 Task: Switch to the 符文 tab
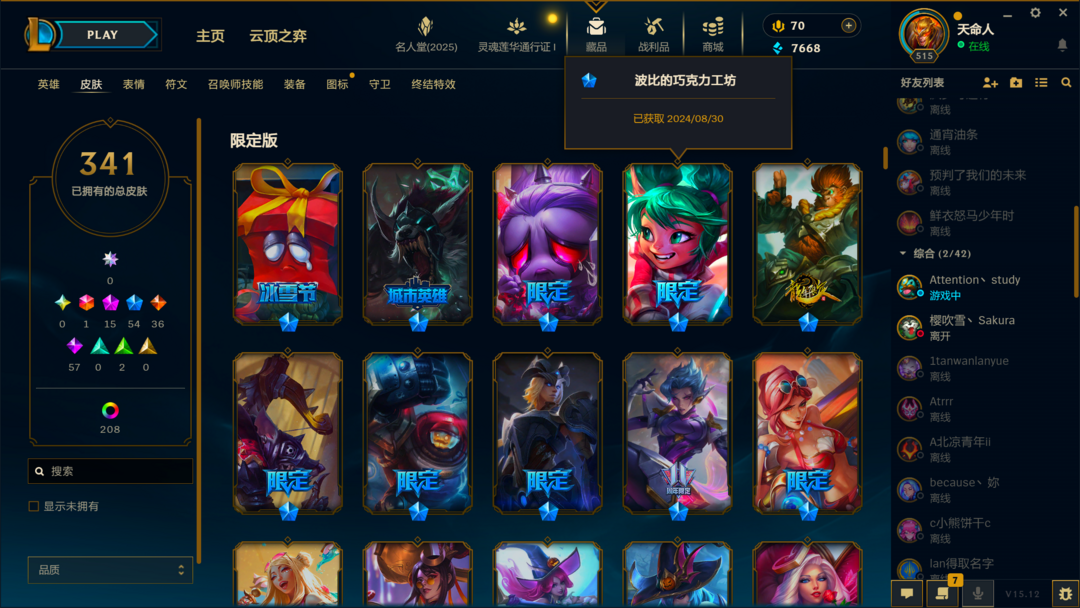pyautogui.click(x=176, y=84)
